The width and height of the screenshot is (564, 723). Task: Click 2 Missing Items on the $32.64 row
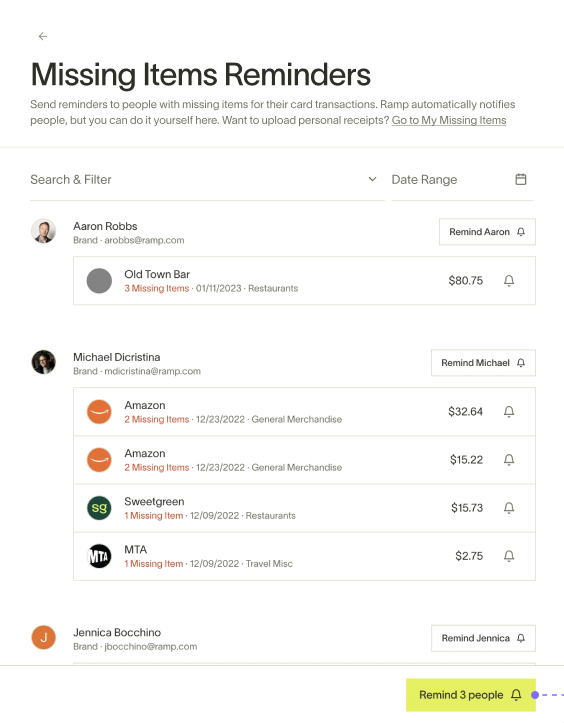point(157,420)
